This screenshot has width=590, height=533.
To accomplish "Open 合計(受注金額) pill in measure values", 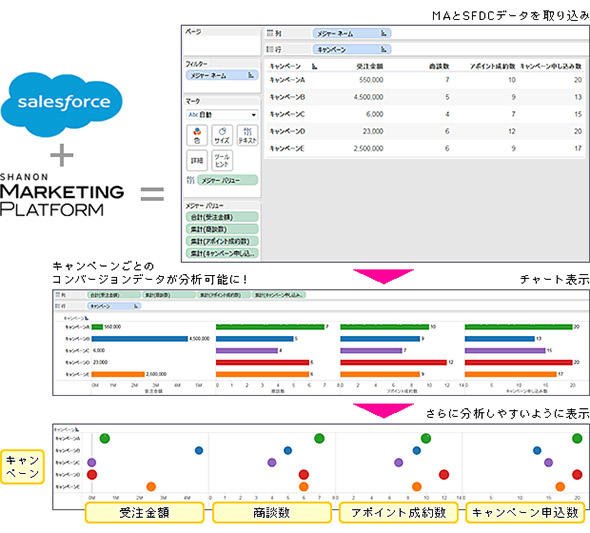I will [222, 217].
